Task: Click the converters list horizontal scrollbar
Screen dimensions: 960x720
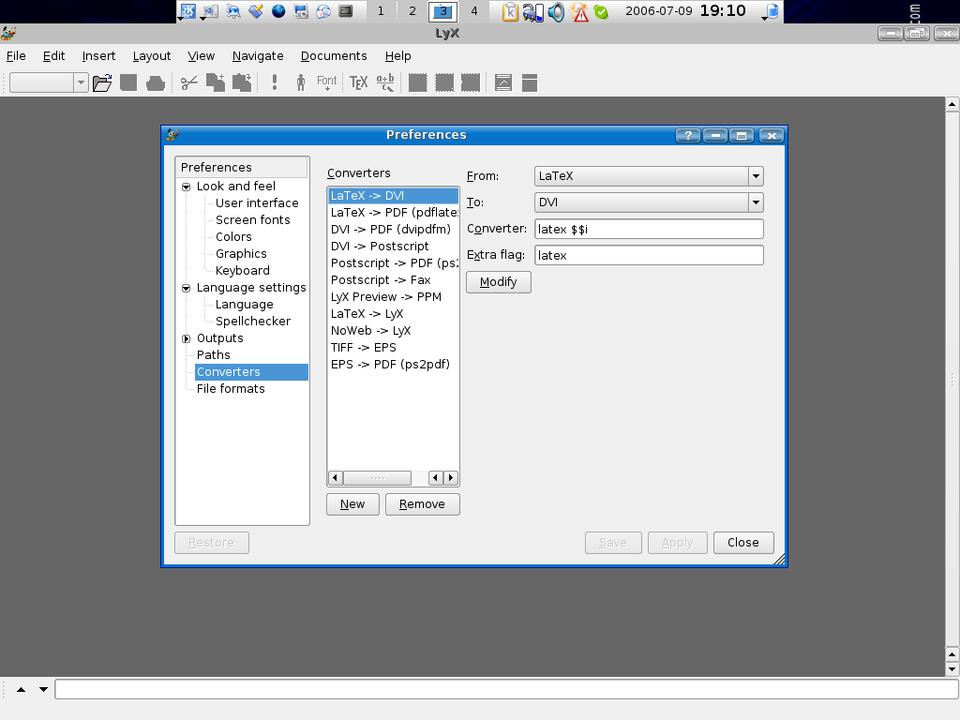Action: click(x=392, y=478)
